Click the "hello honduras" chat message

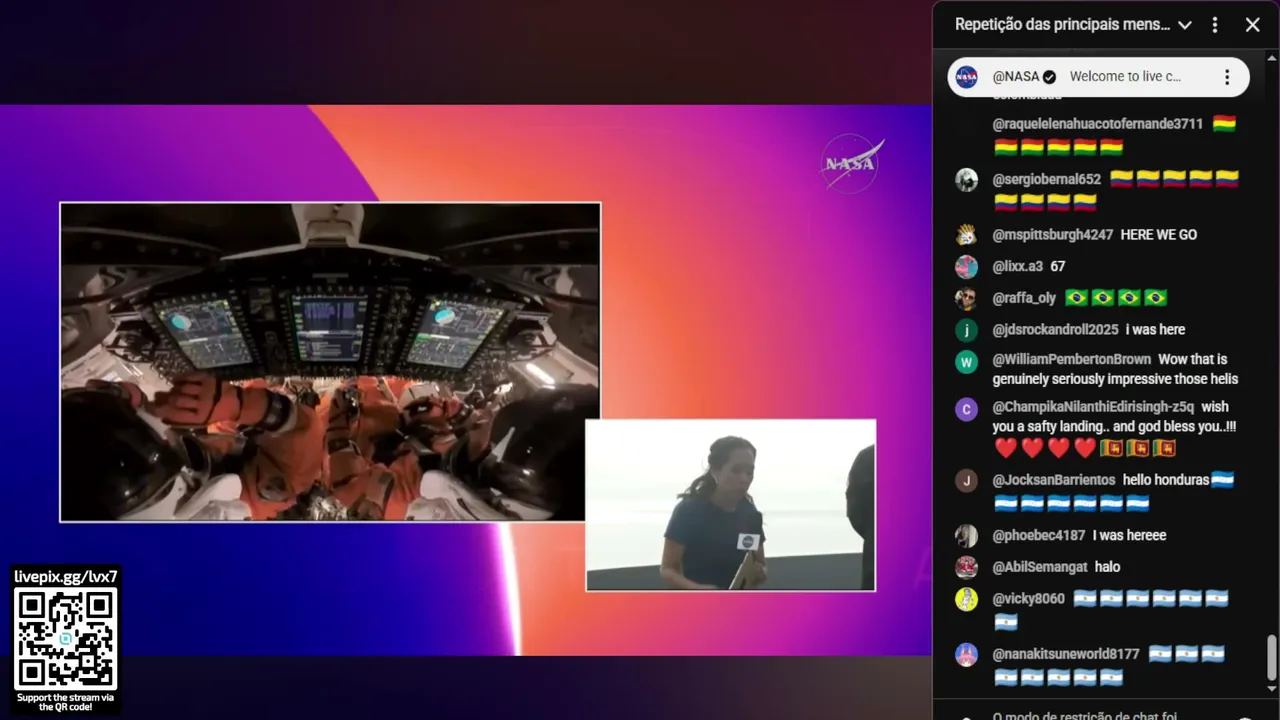(1166, 480)
